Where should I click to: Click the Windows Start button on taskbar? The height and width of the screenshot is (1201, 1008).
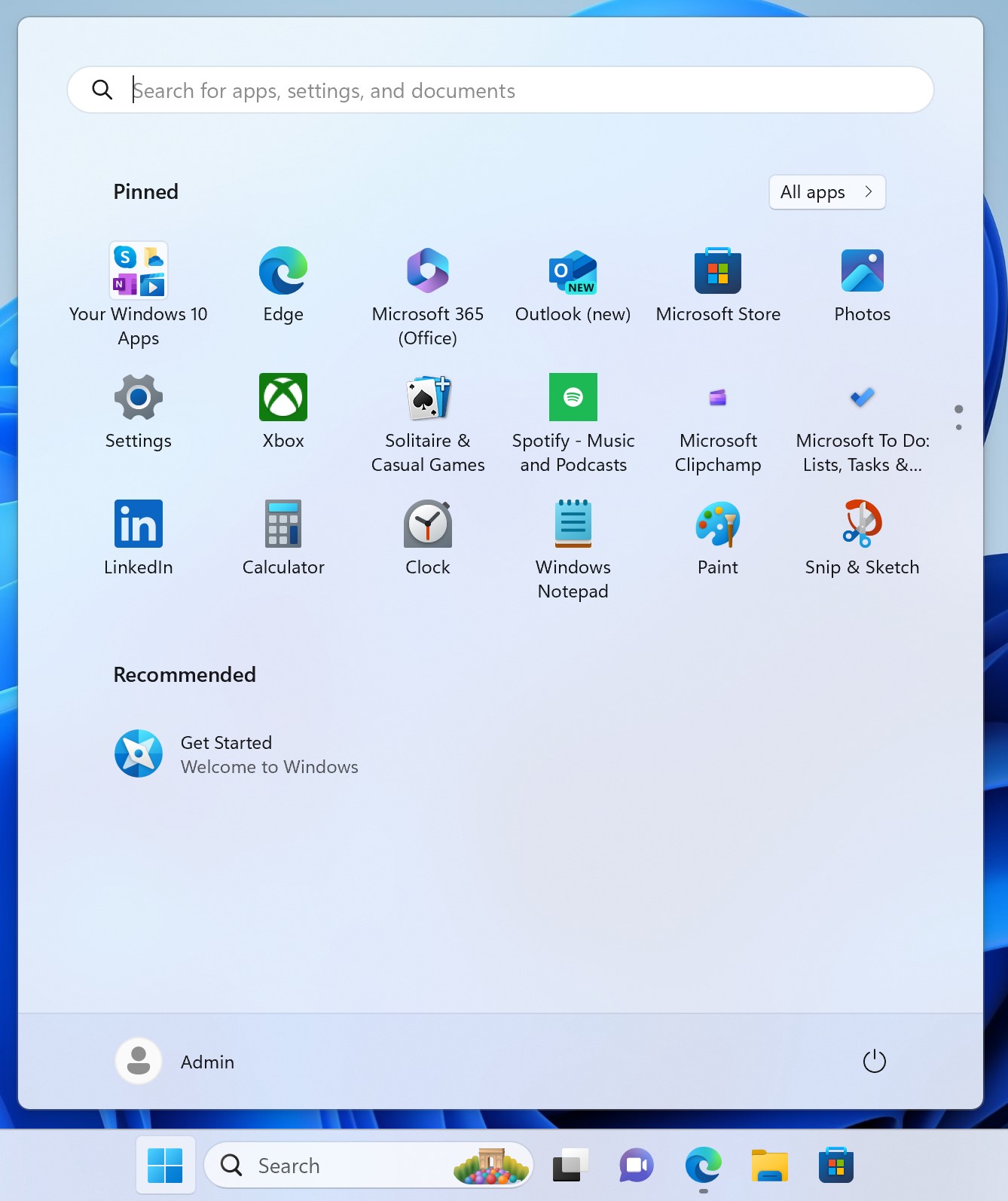[x=166, y=1166]
